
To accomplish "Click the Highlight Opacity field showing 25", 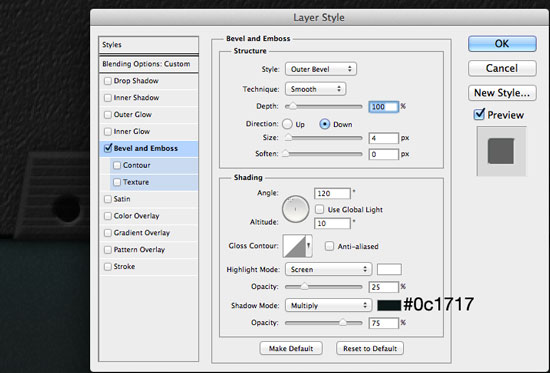I will (x=383, y=287).
